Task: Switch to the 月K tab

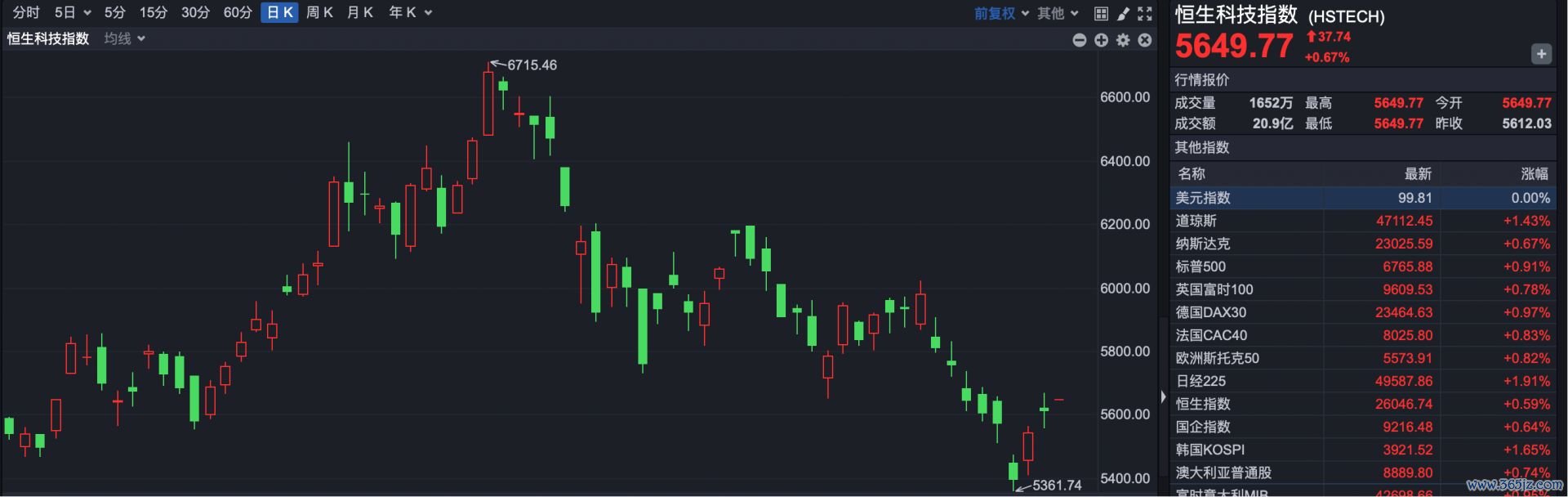Action: [359, 13]
